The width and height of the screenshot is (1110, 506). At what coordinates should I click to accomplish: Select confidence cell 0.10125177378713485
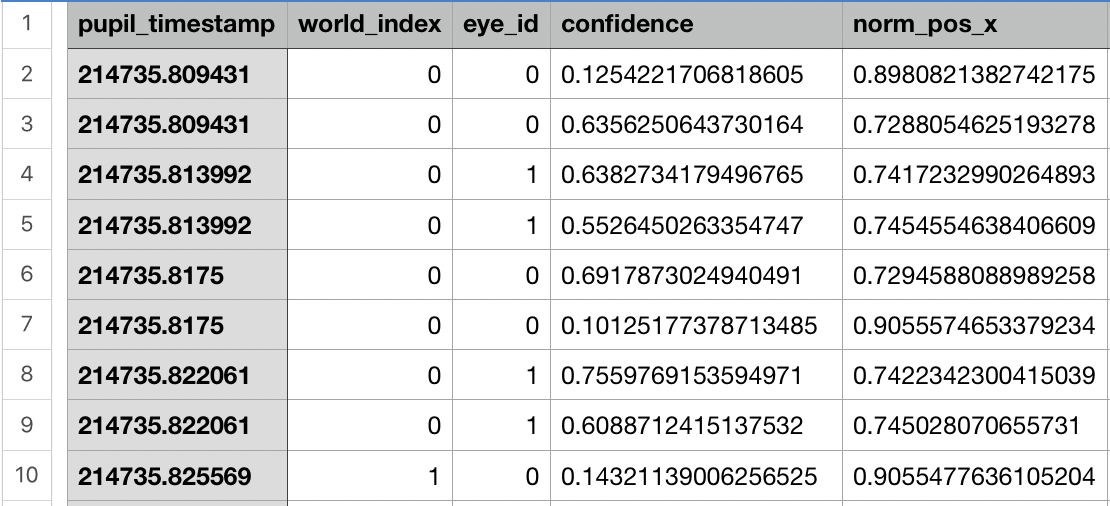(x=696, y=325)
